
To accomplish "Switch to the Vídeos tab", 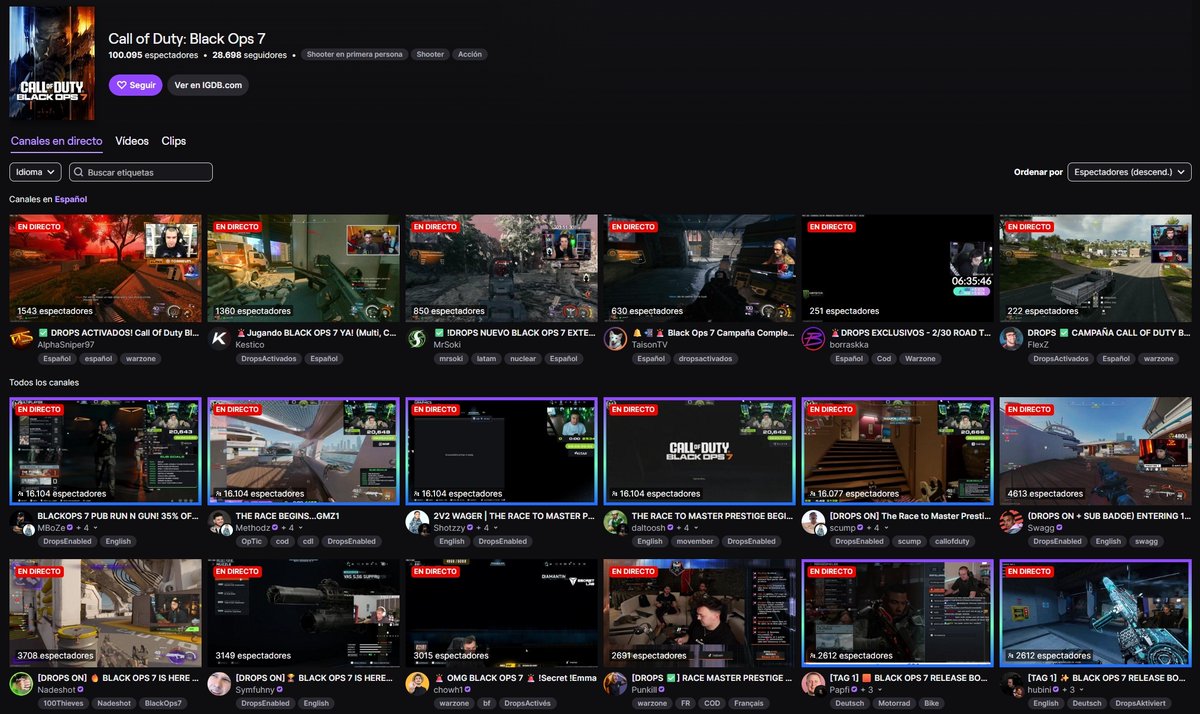I will (x=132, y=141).
